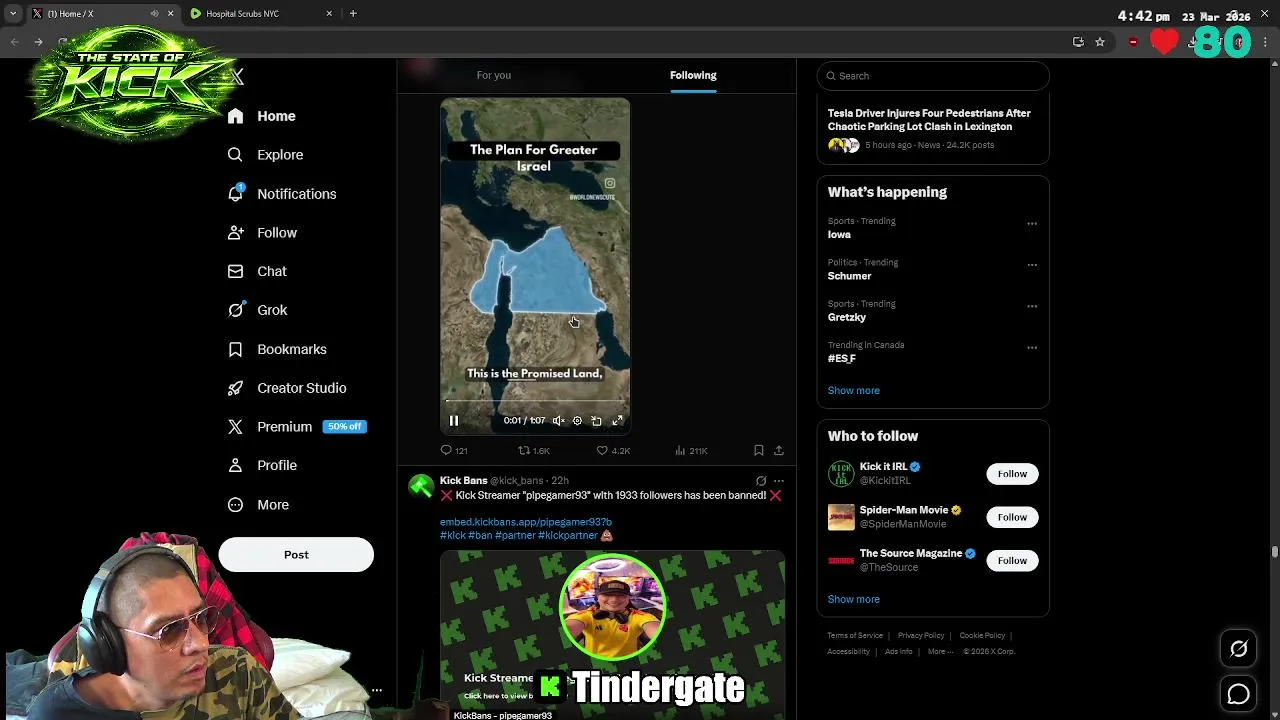The image size is (1280, 720).
Task: Follow Spider-Man Movie
Action: pyautogui.click(x=1012, y=517)
